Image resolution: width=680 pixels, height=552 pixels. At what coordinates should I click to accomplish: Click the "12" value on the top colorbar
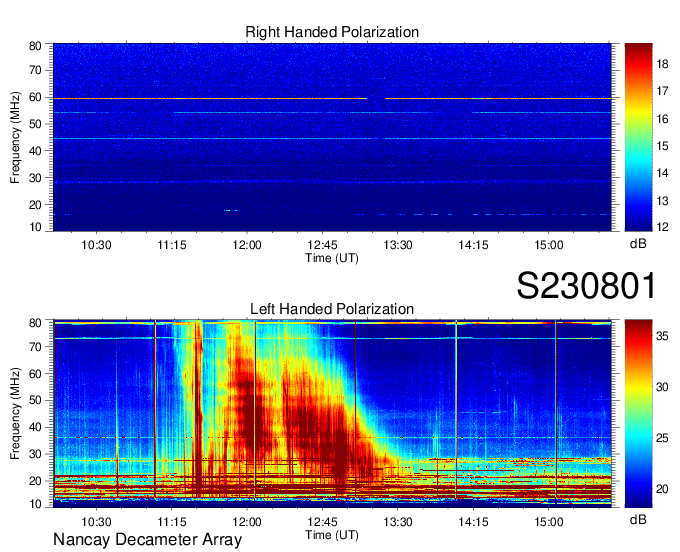662,227
